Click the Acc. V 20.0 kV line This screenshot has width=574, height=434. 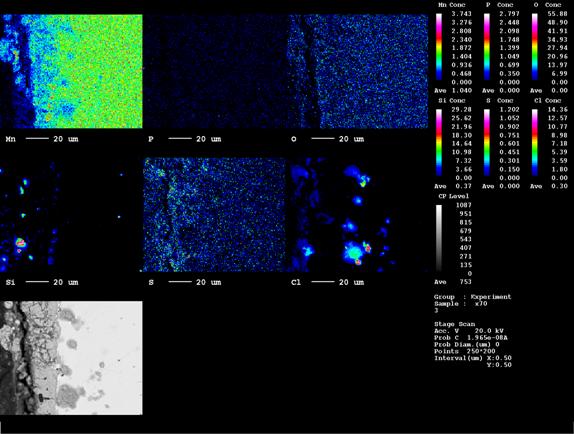pyautogui.click(x=469, y=331)
